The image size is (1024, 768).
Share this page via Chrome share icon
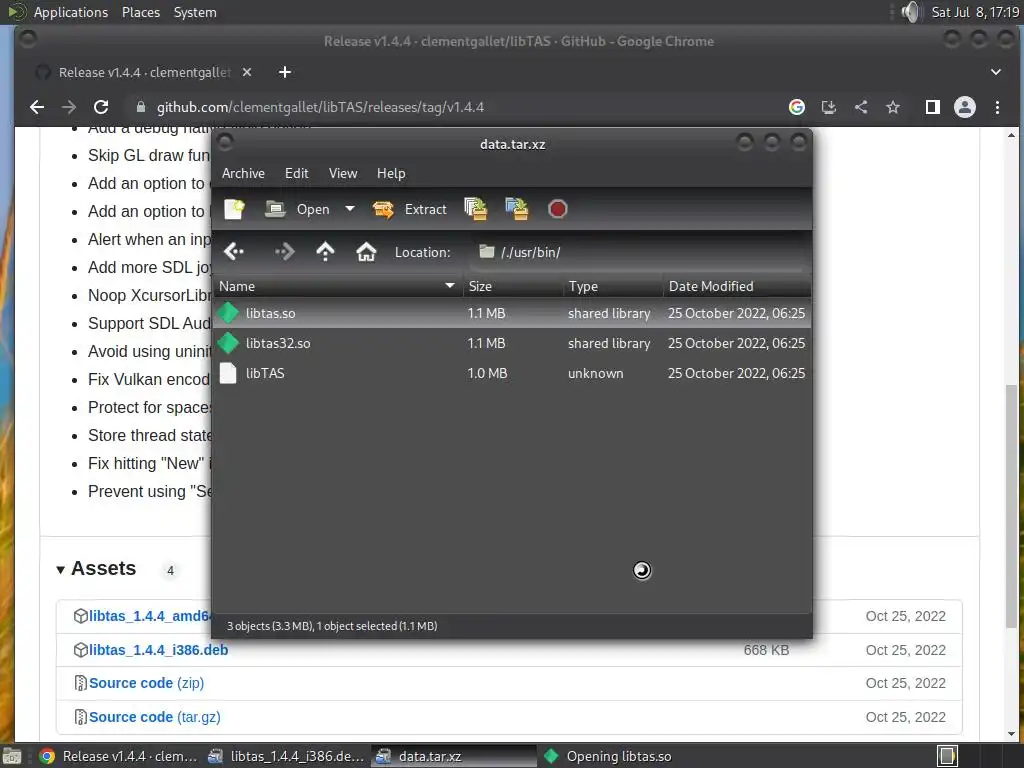coord(861,107)
